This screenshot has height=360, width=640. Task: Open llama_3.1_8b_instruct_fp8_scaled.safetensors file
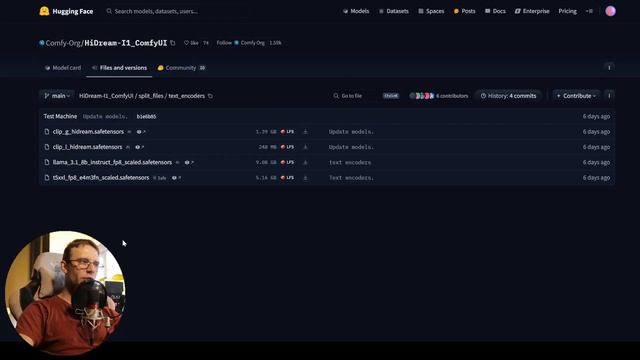coord(112,162)
